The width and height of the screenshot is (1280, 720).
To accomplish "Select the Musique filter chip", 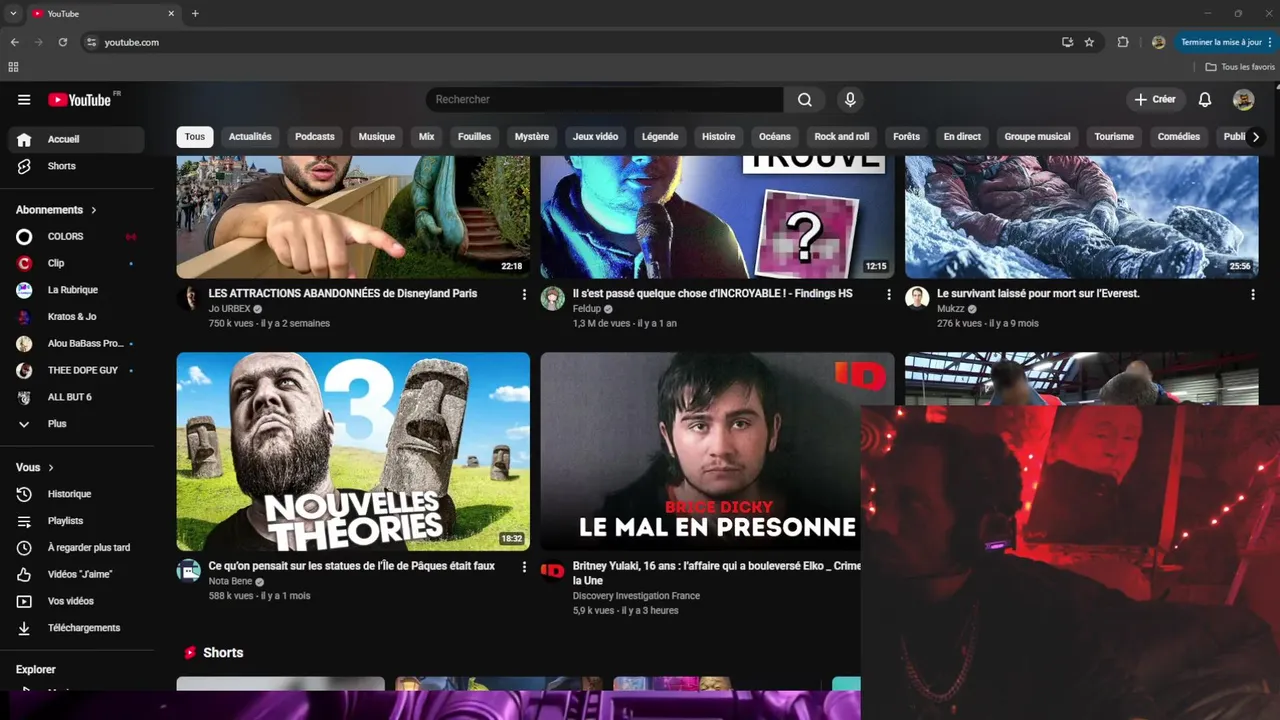I will point(377,137).
